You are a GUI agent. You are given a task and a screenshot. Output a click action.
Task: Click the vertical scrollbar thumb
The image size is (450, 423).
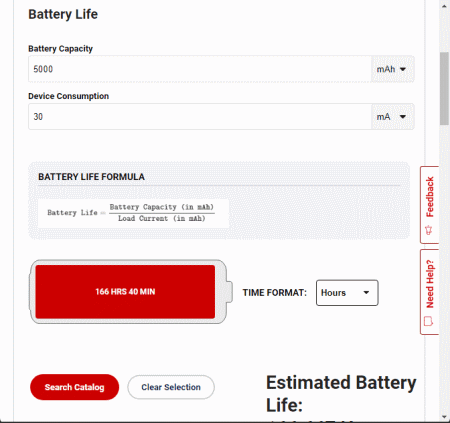pos(444,89)
